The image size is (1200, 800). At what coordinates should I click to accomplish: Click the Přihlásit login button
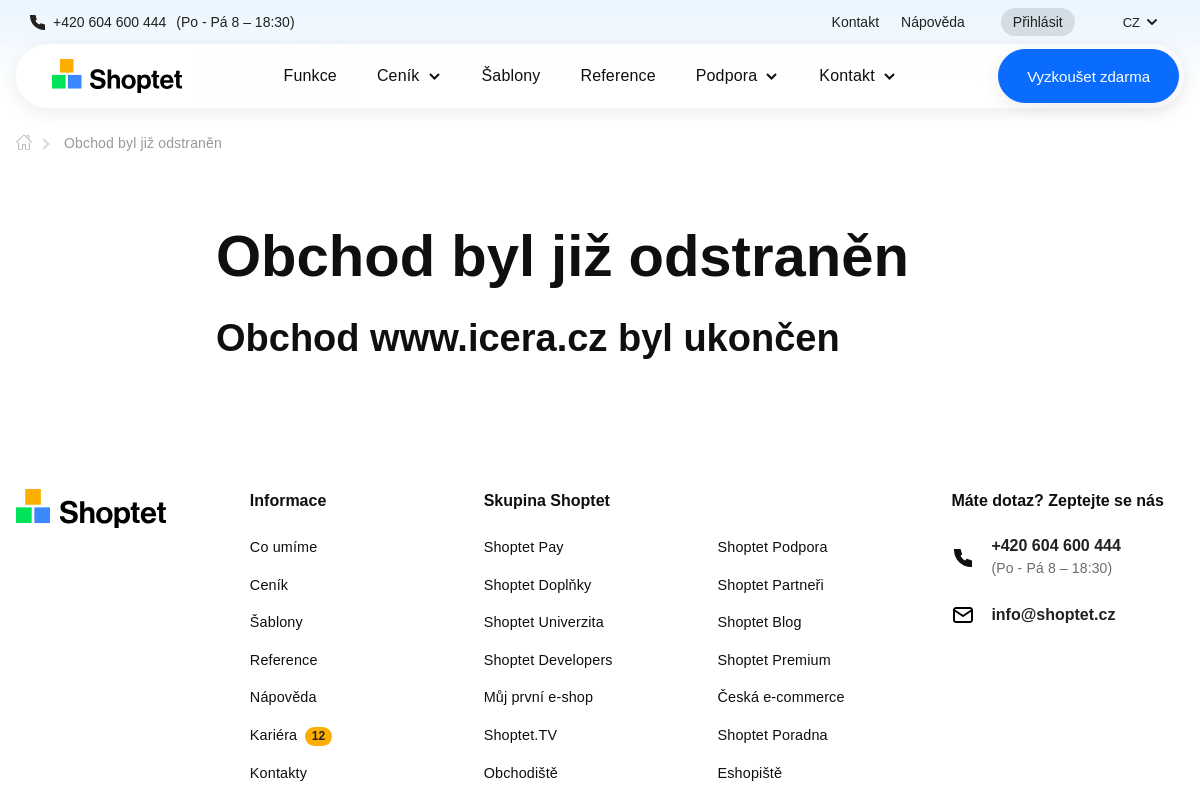[x=1037, y=21]
